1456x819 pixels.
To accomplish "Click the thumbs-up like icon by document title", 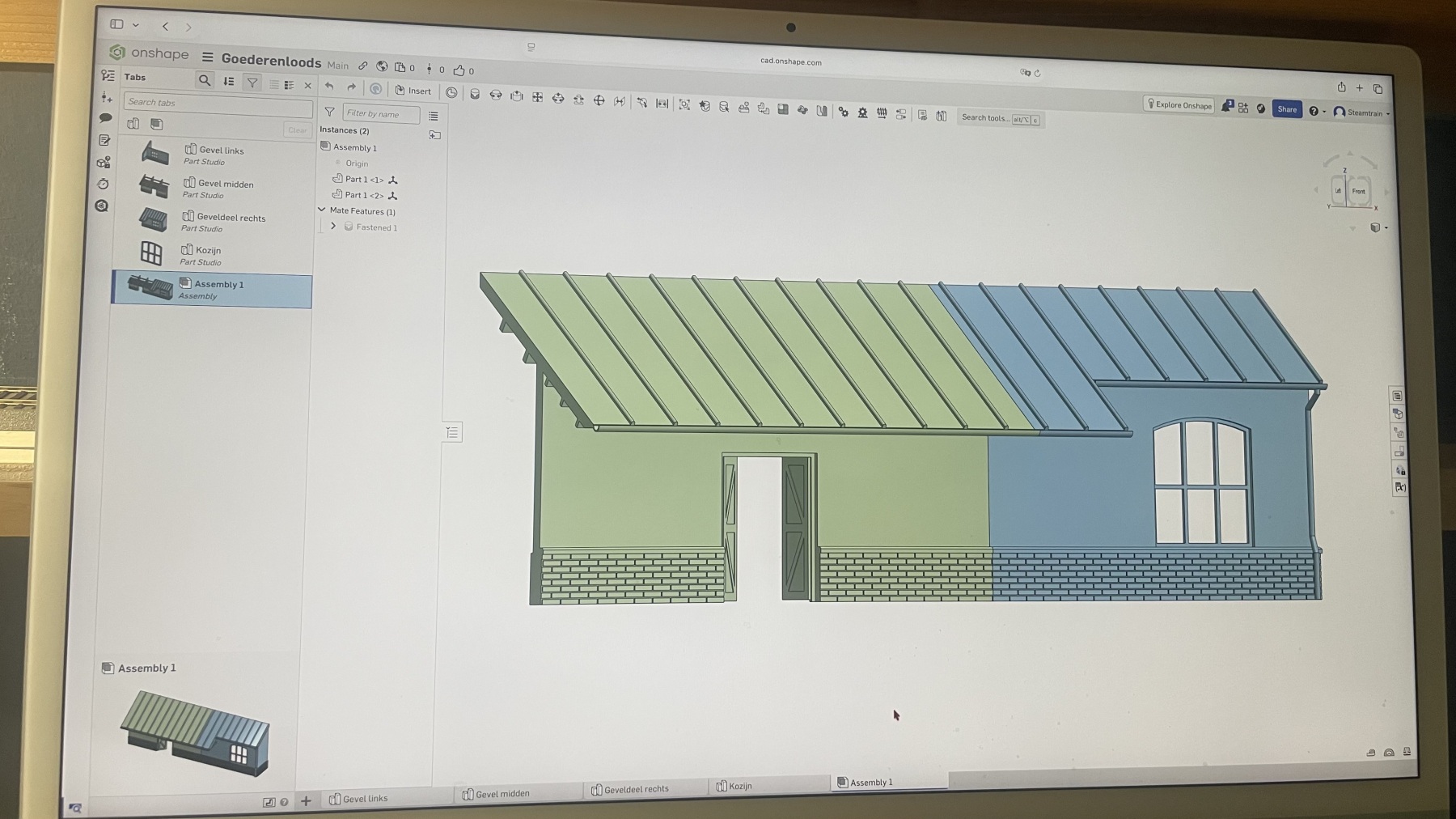I will point(459,70).
